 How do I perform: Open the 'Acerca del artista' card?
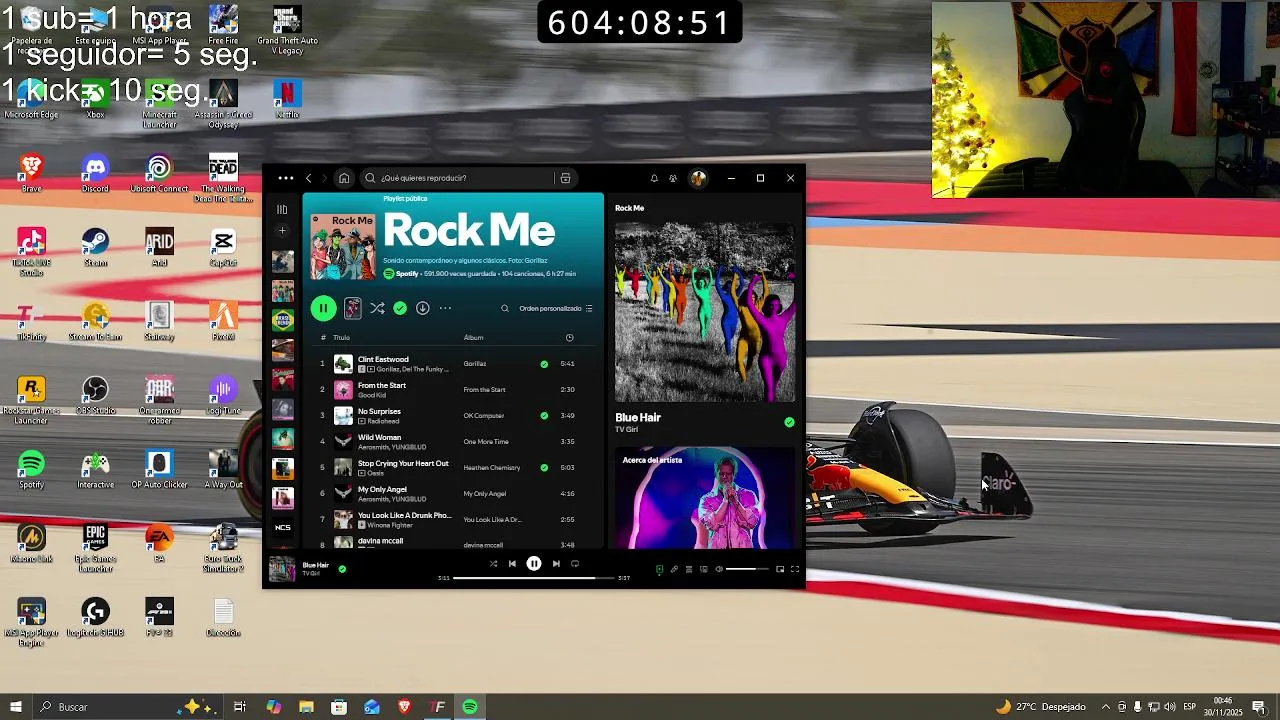point(705,498)
